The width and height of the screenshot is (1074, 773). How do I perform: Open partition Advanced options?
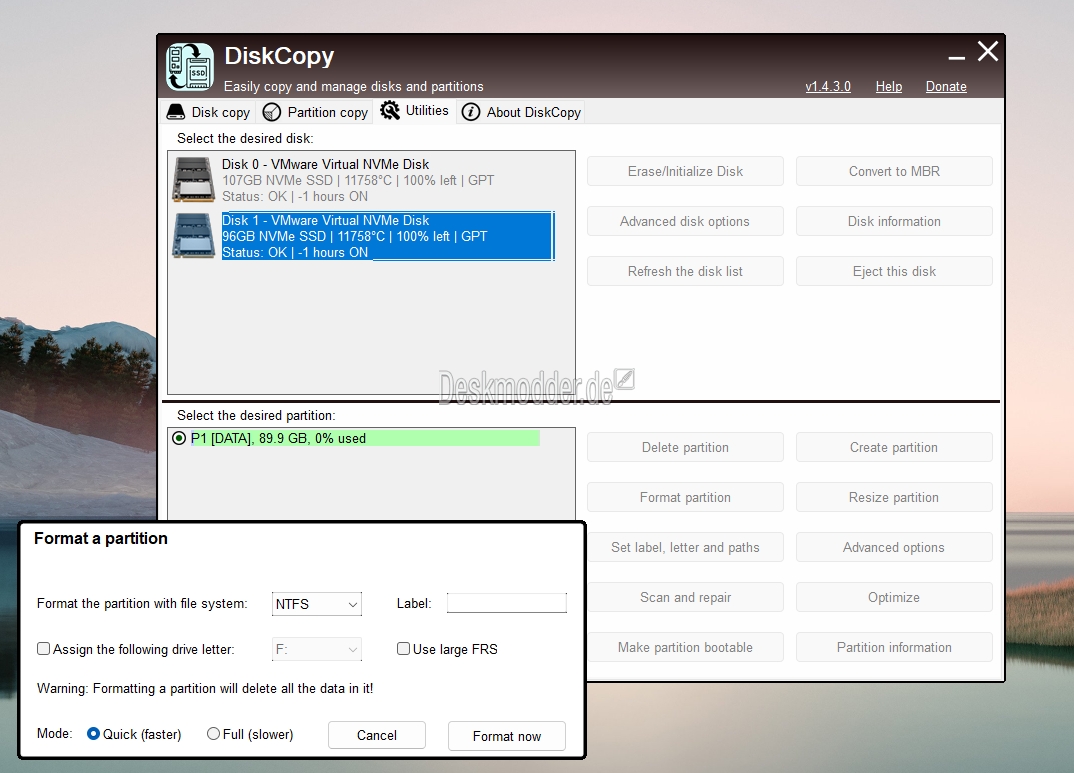894,547
